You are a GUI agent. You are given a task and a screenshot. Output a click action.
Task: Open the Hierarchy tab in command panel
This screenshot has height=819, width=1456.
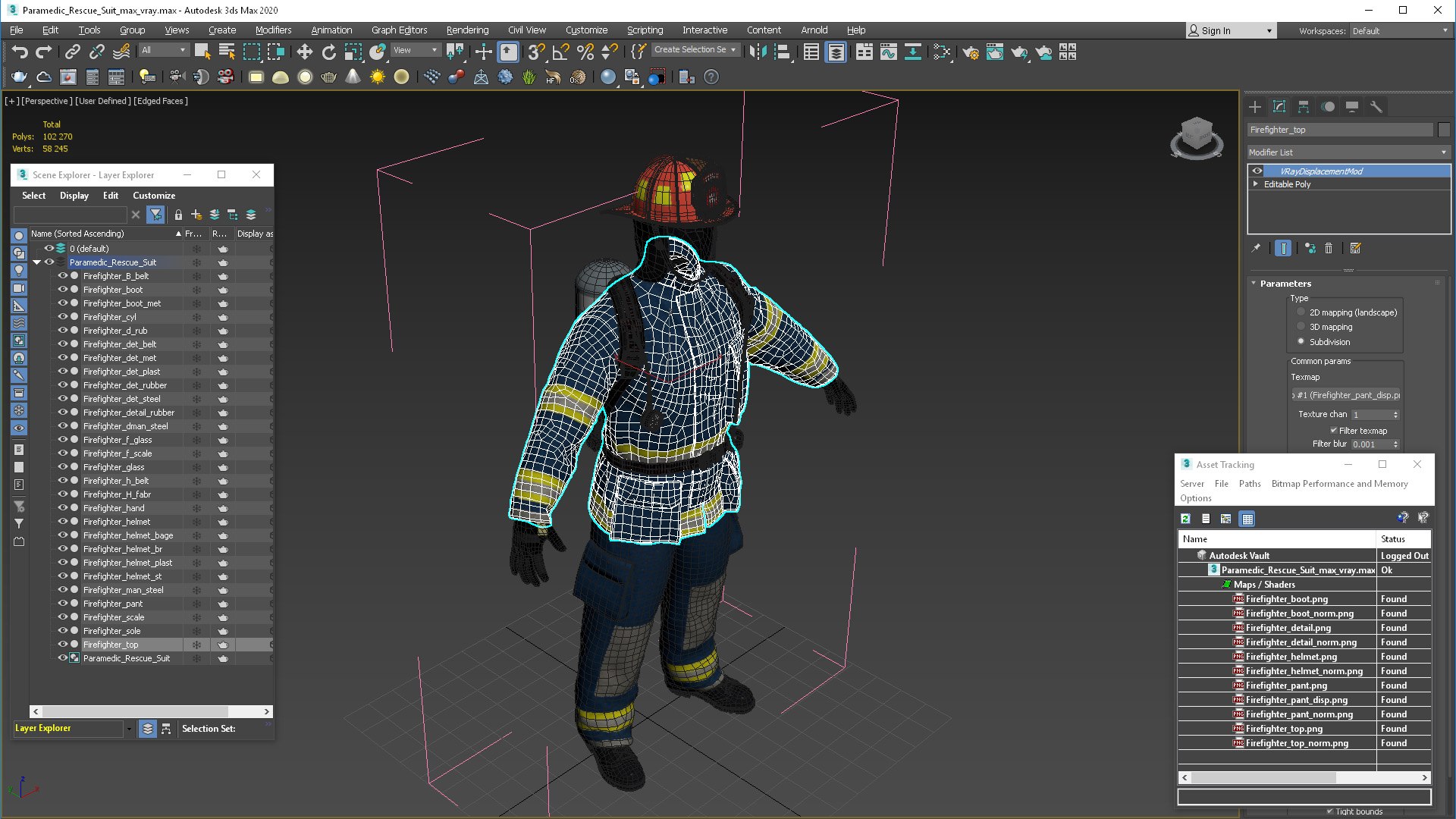[x=1304, y=107]
